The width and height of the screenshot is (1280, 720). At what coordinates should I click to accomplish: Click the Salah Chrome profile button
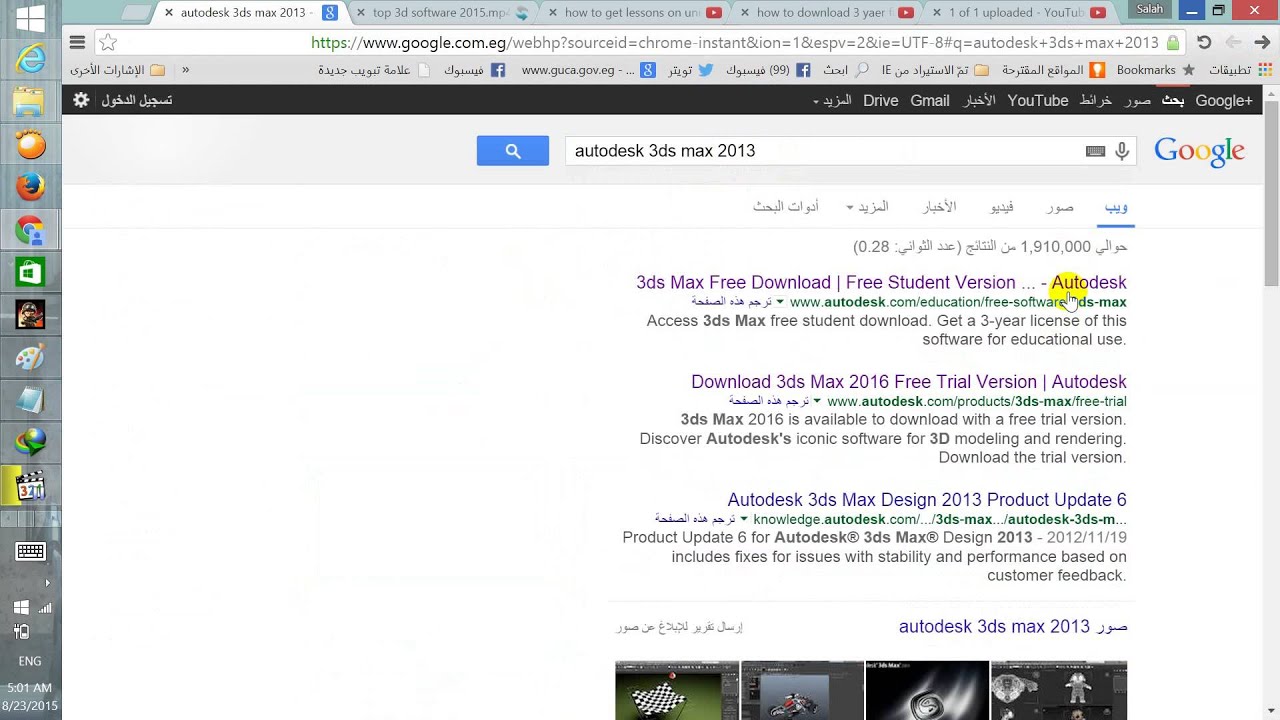1150,9
